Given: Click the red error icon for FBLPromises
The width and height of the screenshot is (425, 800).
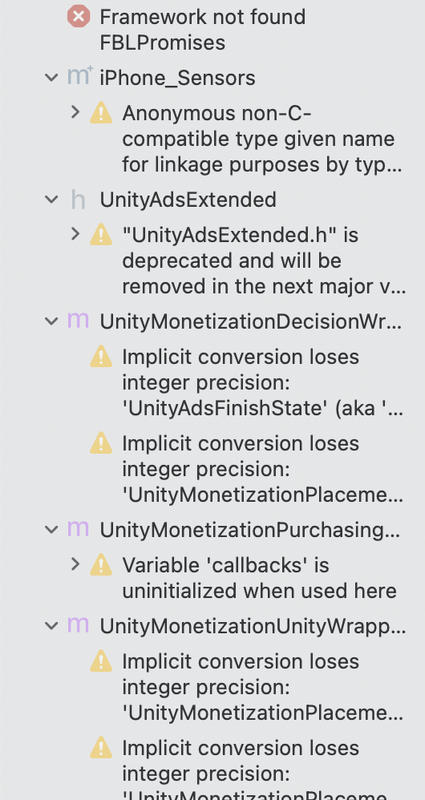Looking at the screenshot, I should coord(79,17).
